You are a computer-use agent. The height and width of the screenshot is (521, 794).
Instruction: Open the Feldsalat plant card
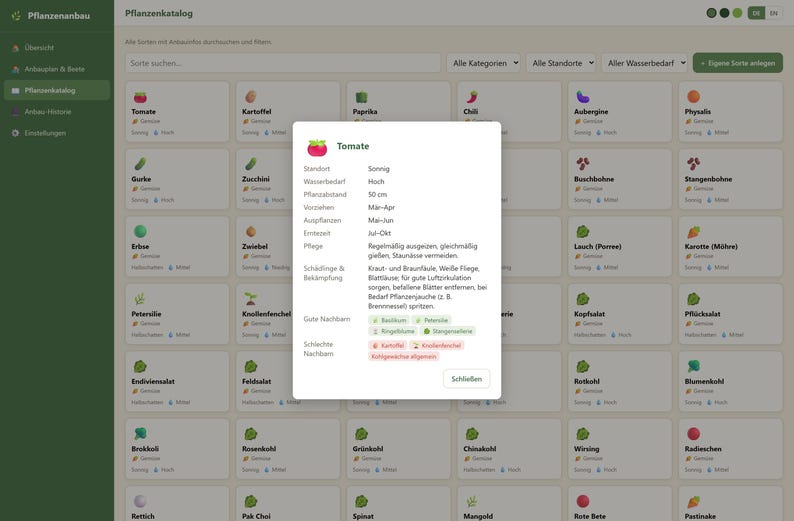264,381
